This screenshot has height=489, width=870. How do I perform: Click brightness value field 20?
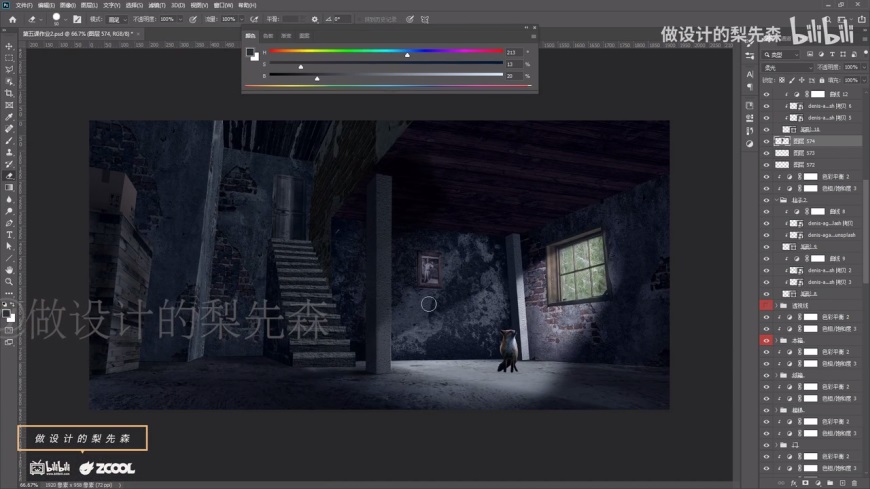point(514,76)
